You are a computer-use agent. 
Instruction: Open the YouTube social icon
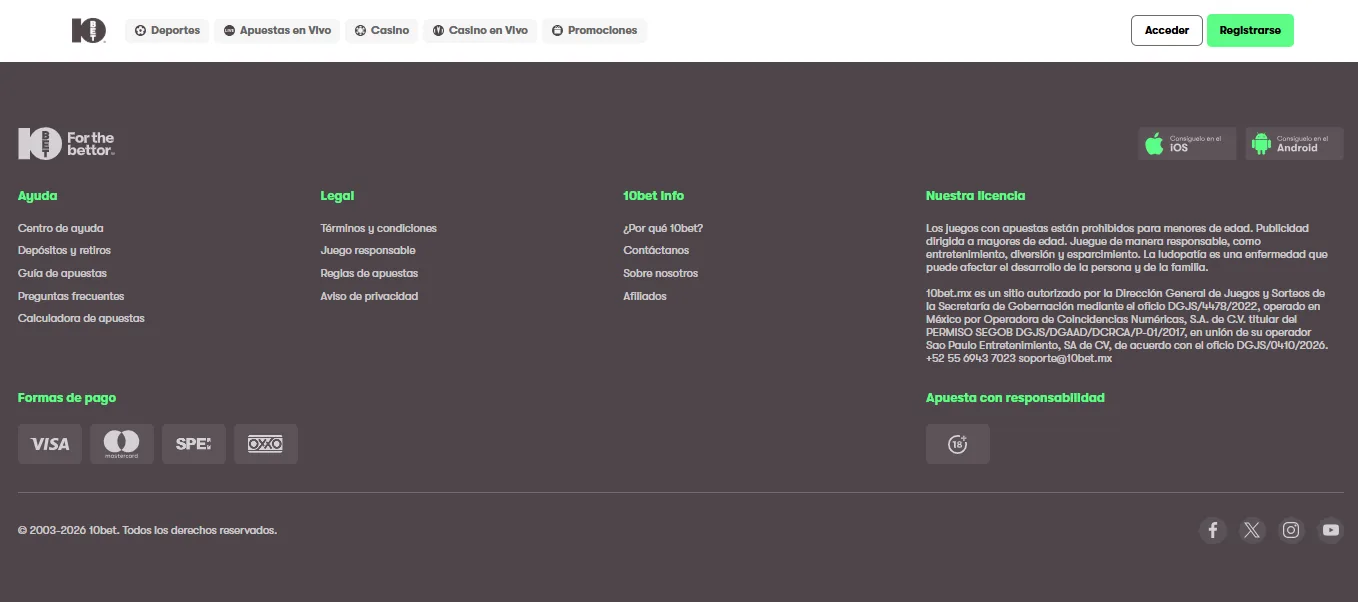[x=1330, y=531]
